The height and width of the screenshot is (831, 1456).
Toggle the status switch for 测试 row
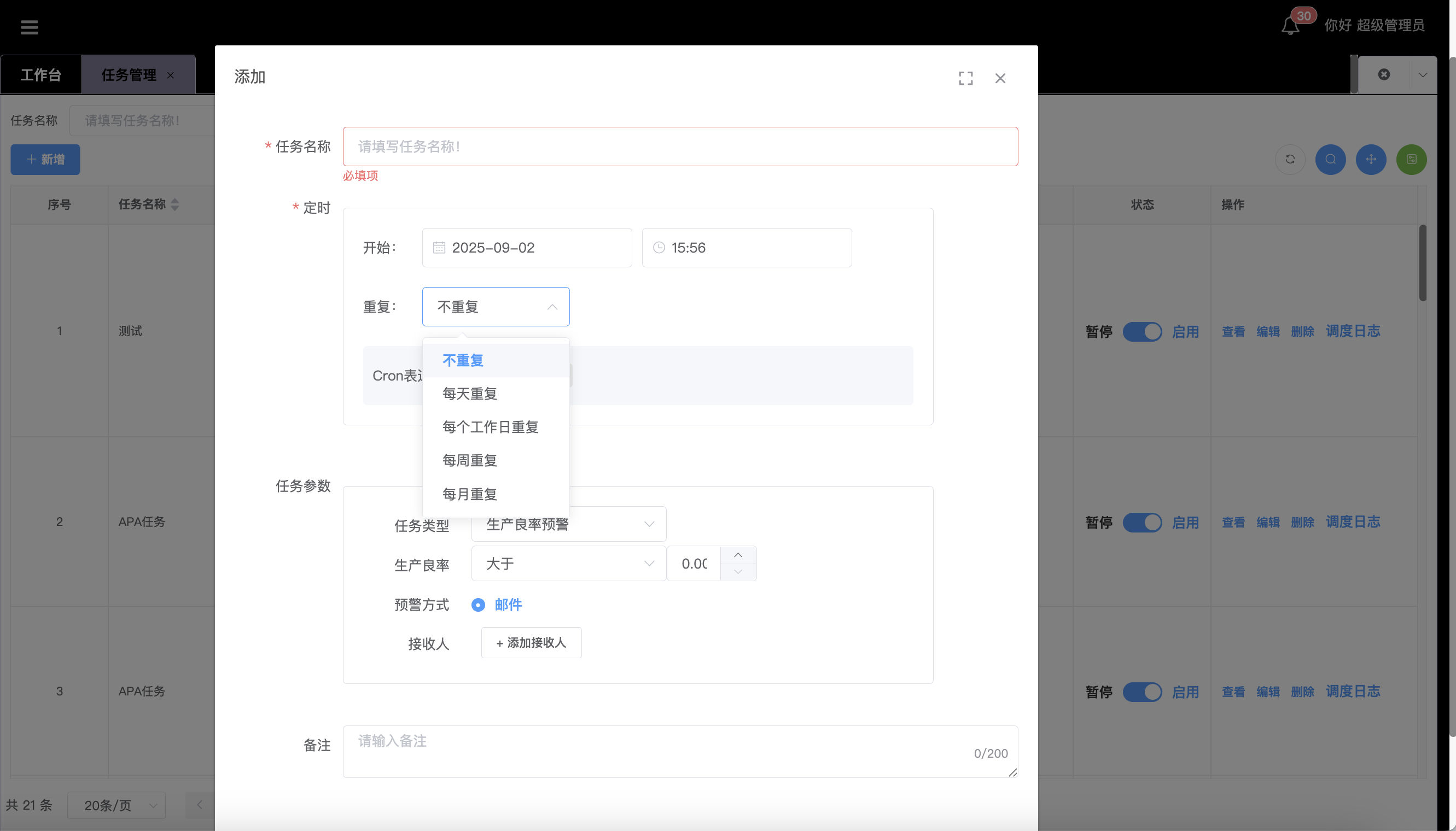tap(1142, 332)
